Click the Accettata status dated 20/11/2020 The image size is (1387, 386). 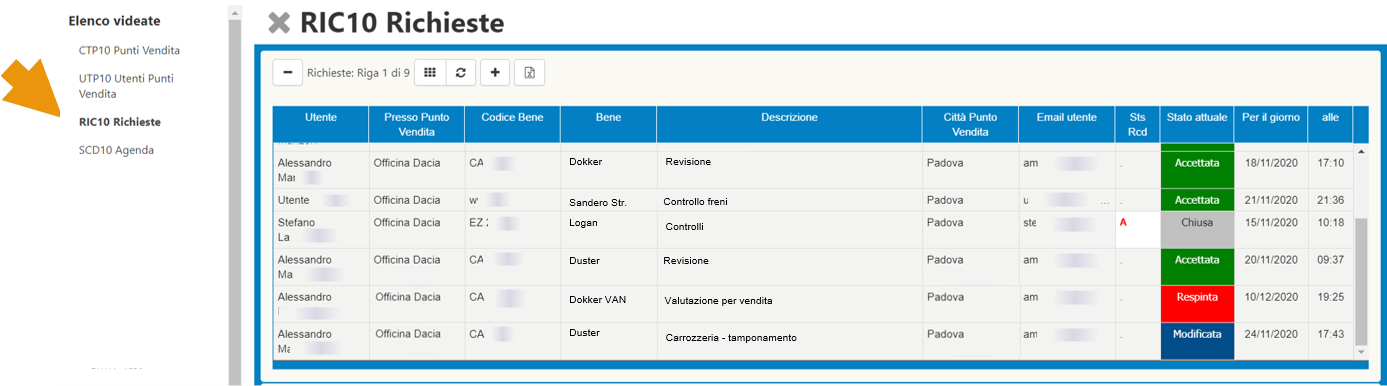tap(1197, 266)
